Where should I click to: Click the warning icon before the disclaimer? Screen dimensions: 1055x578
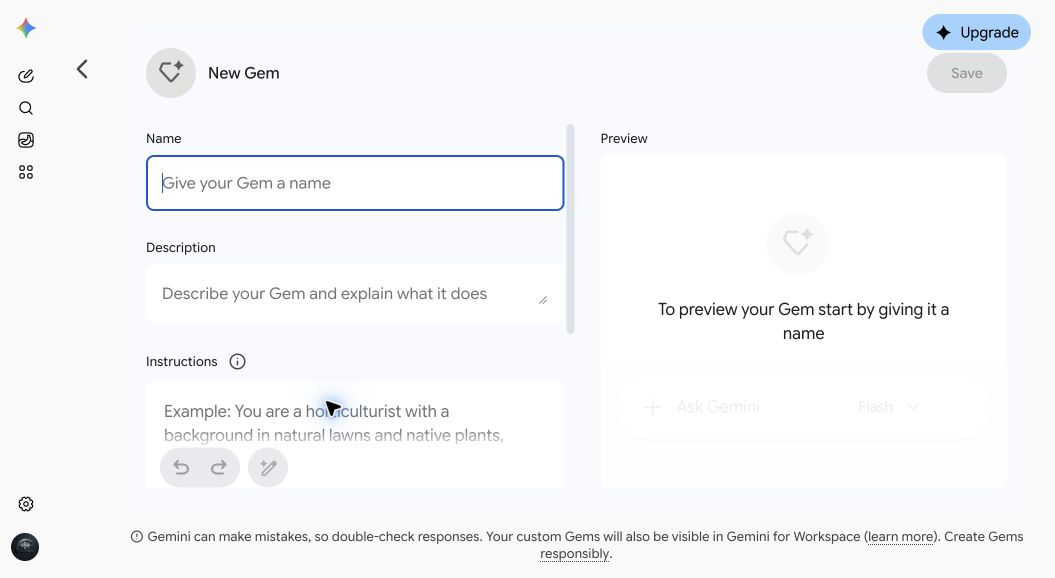[x=137, y=536]
